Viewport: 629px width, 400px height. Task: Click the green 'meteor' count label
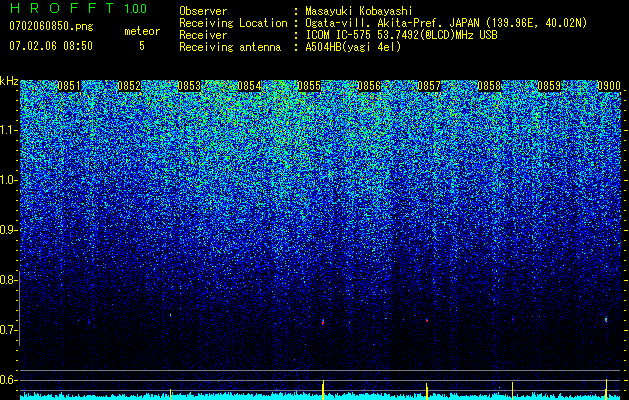click(x=142, y=31)
